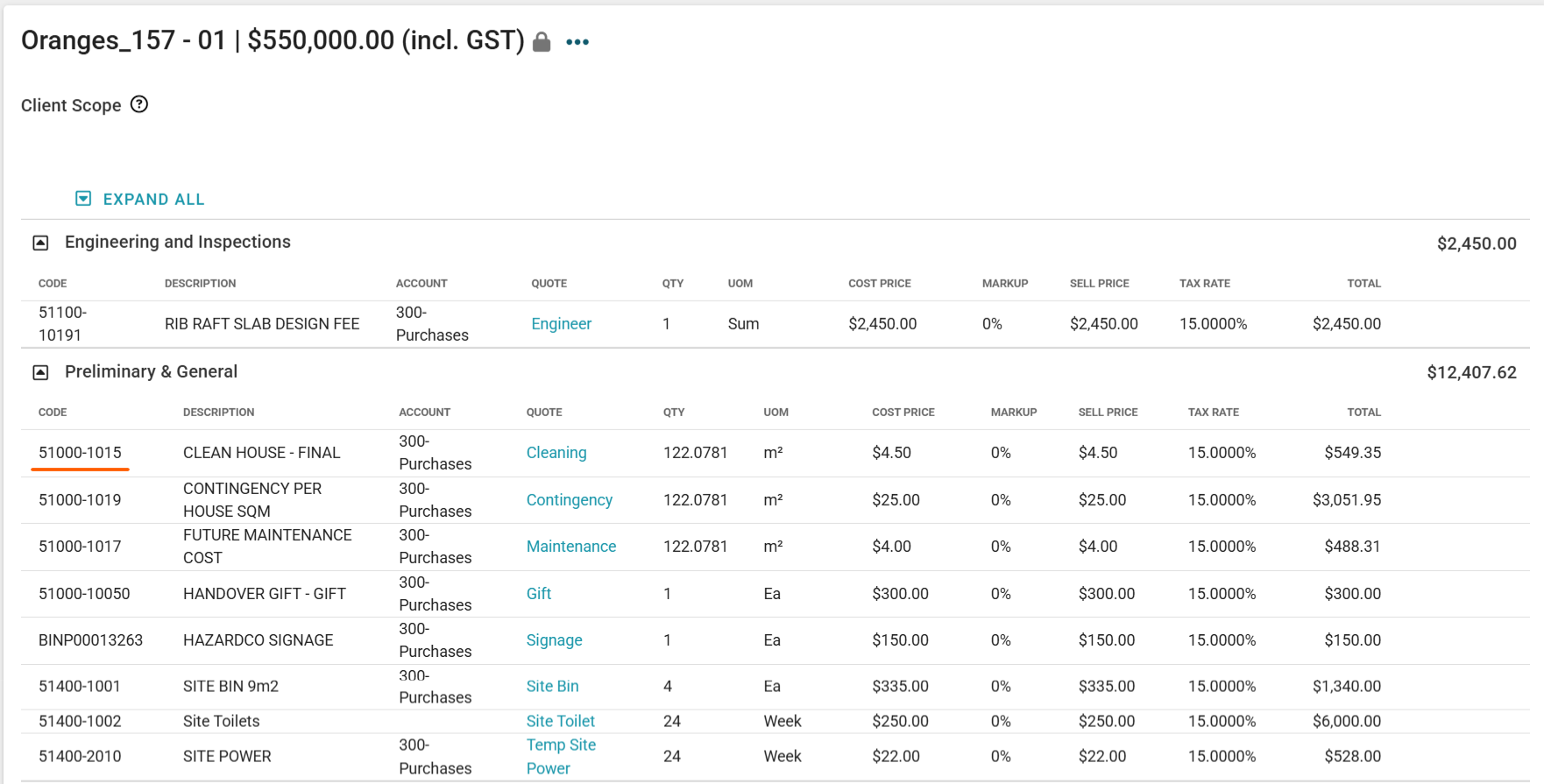Select FUTURE MAINTENANCE COST description
Image resolution: width=1544 pixels, height=784 pixels.
coord(267,546)
